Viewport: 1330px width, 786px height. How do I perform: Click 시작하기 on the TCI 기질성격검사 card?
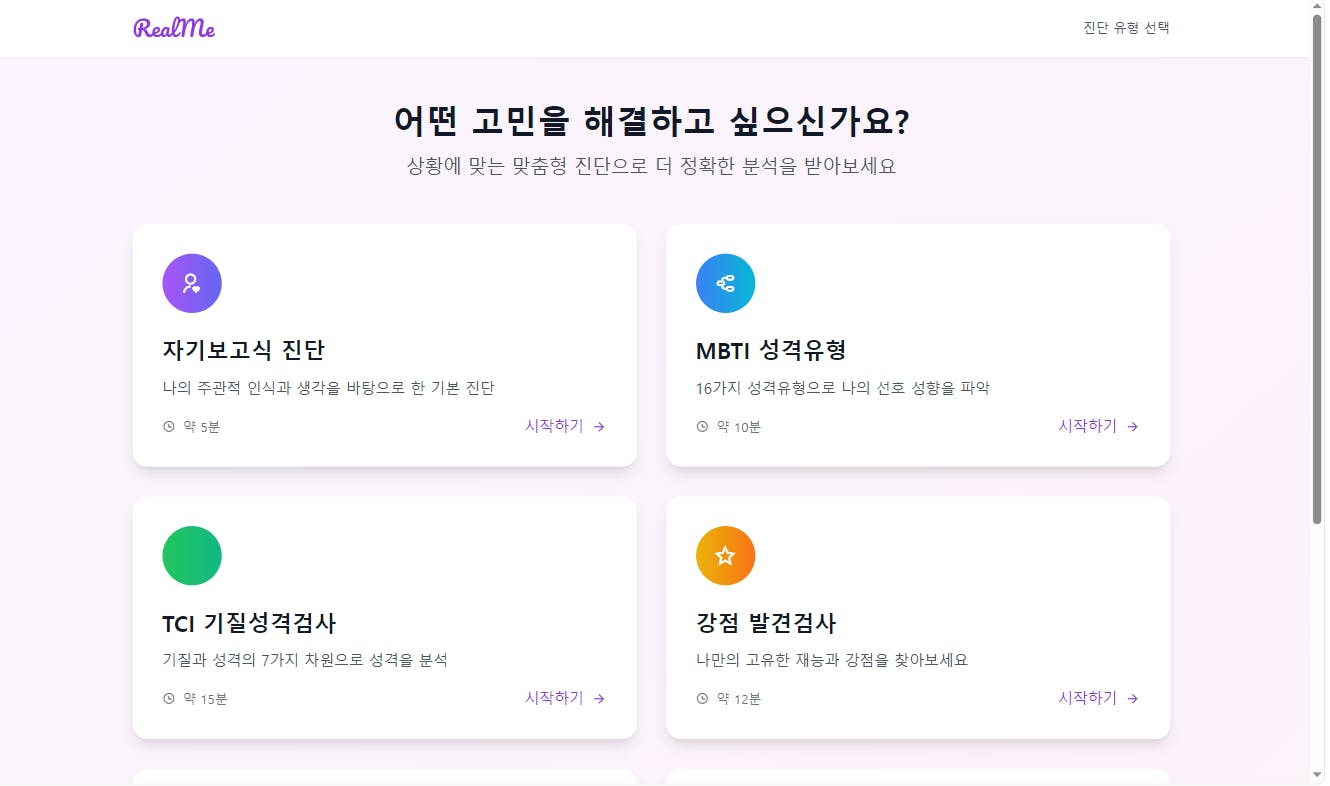pos(553,698)
